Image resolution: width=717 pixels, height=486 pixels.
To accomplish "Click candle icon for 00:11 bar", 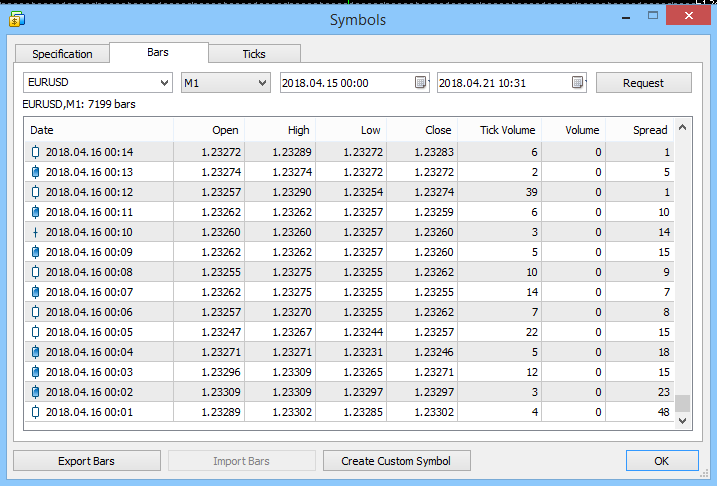I will click(x=35, y=212).
